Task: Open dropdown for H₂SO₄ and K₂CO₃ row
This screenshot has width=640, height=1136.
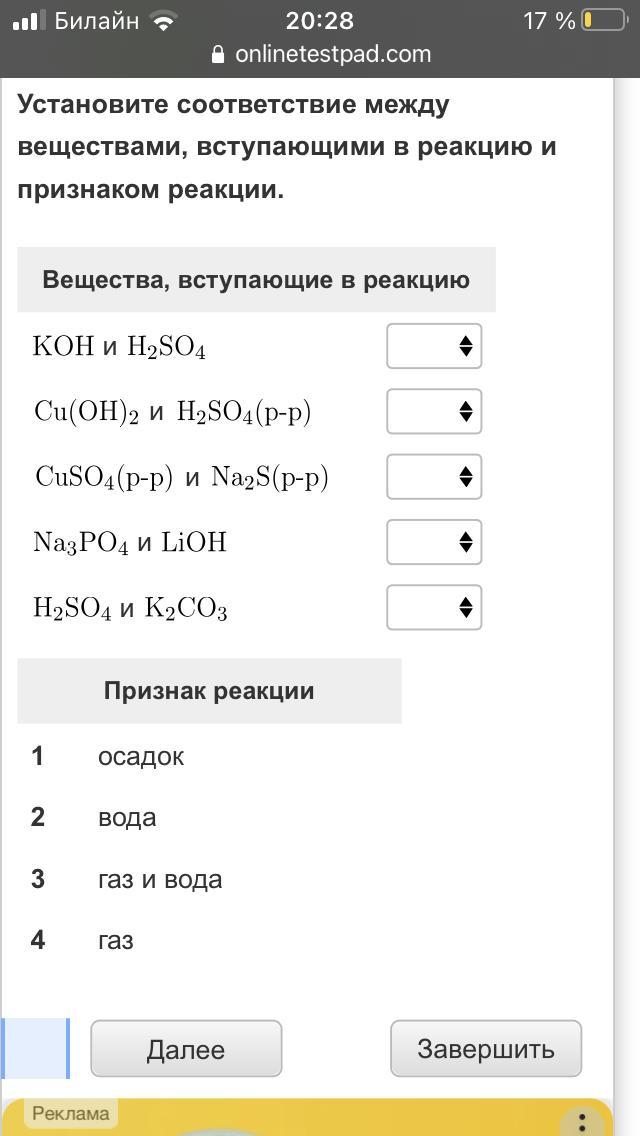Action: click(434, 607)
